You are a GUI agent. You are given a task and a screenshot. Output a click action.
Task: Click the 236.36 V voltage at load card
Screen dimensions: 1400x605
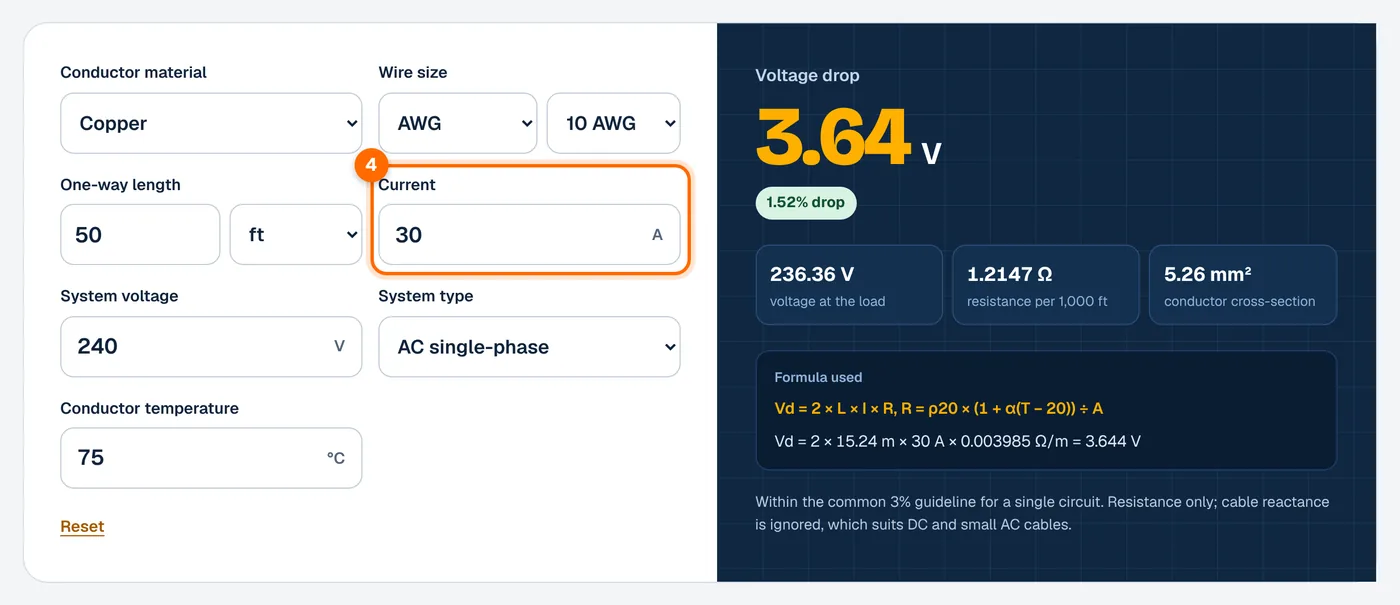[849, 285]
